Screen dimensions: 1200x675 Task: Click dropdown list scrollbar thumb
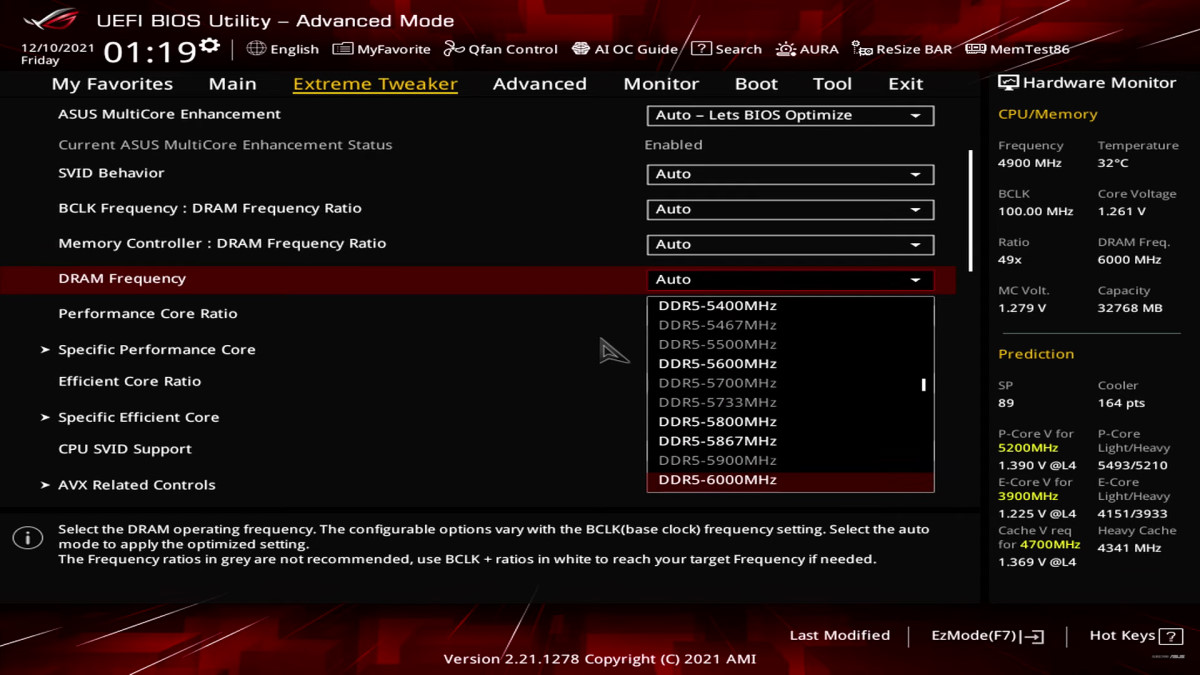point(923,384)
